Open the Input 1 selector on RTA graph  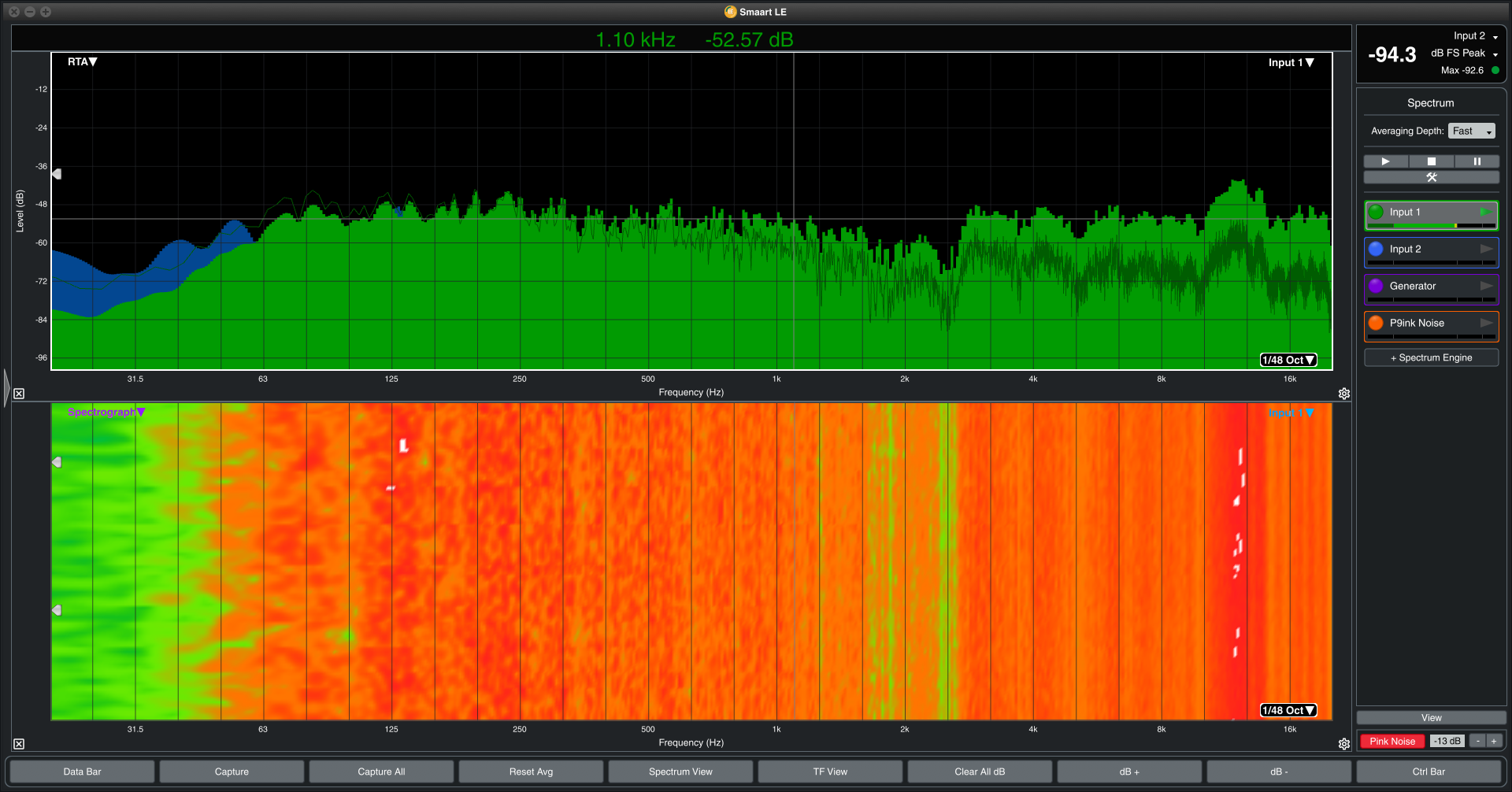pyautogui.click(x=1291, y=63)
